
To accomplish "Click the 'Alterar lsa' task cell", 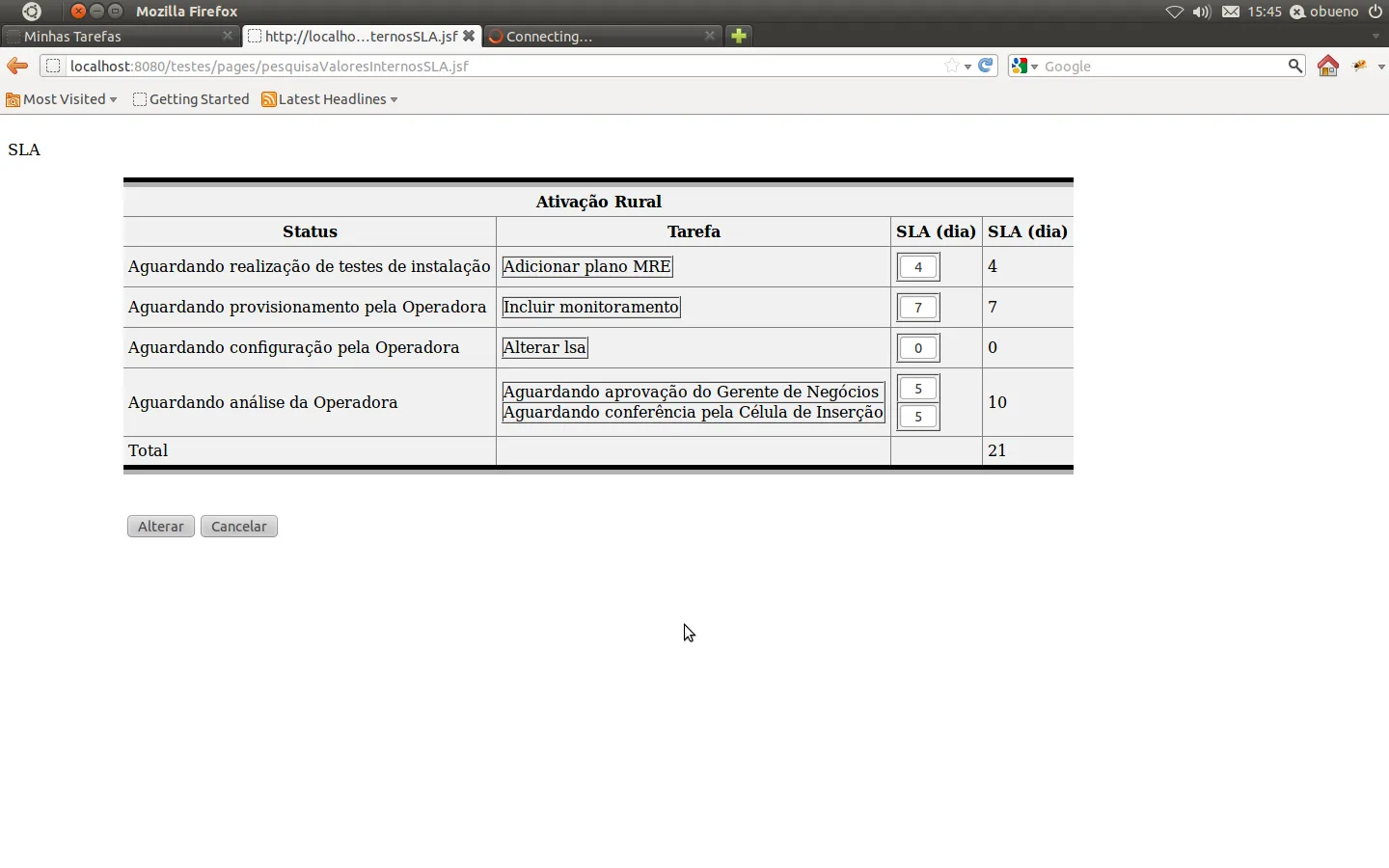I will 545,347.
